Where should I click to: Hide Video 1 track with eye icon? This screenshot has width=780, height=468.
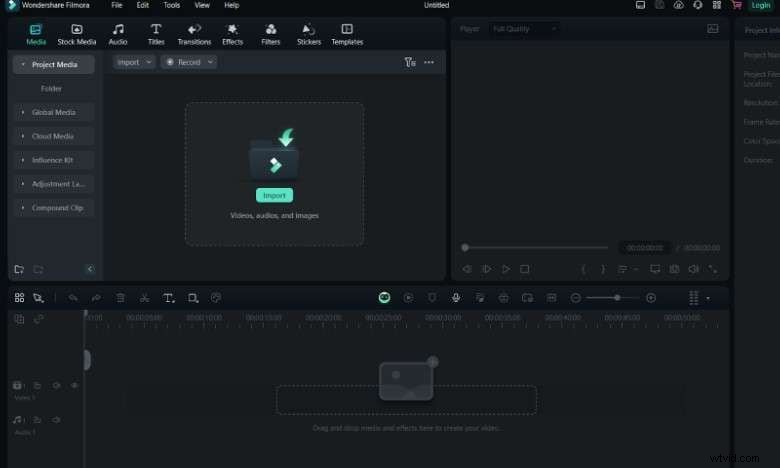click(x=74, y=385)
